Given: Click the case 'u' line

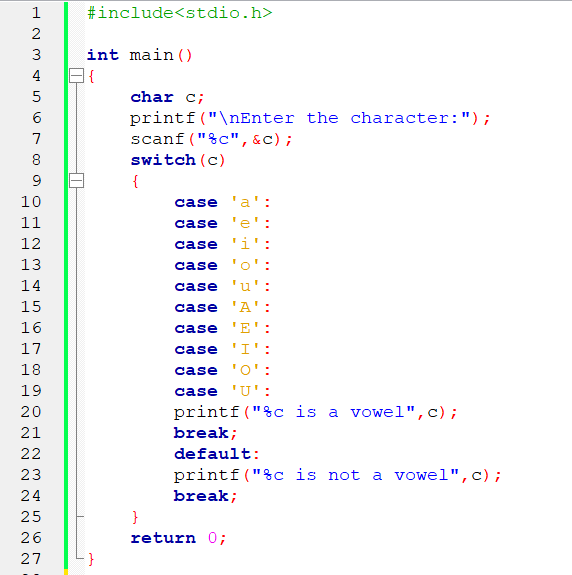Looking at the screenshot, I should 223,286.
